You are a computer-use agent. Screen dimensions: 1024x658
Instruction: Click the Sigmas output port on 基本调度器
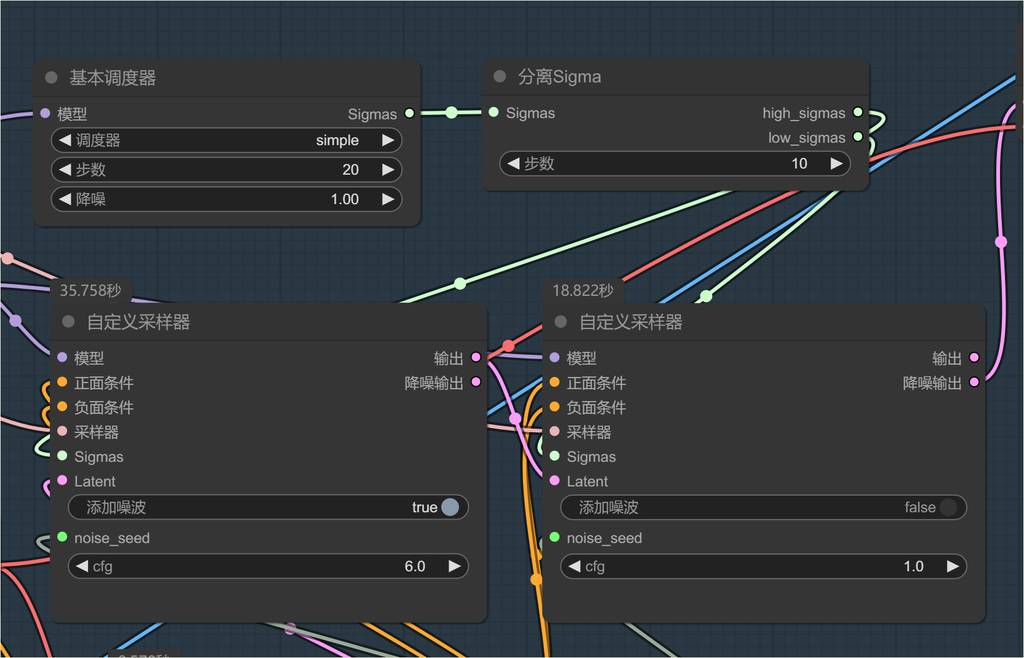coord(409,114)
